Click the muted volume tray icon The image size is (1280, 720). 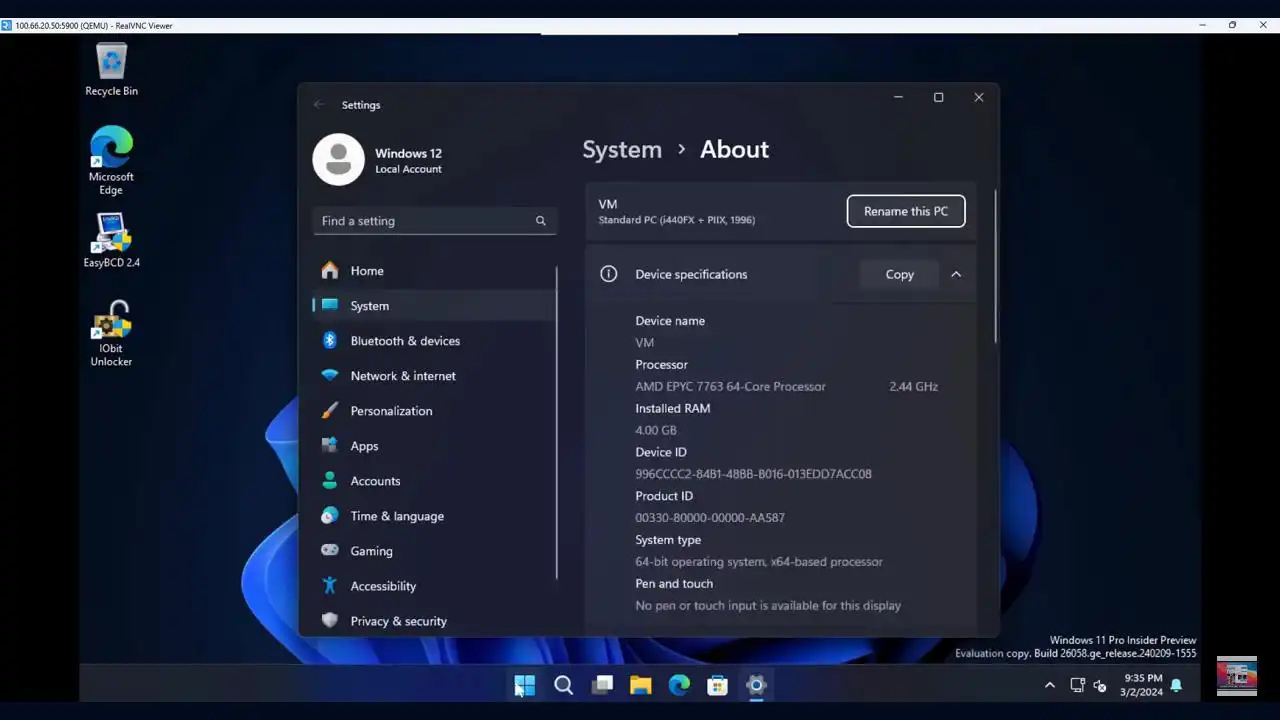[1100, 685]
